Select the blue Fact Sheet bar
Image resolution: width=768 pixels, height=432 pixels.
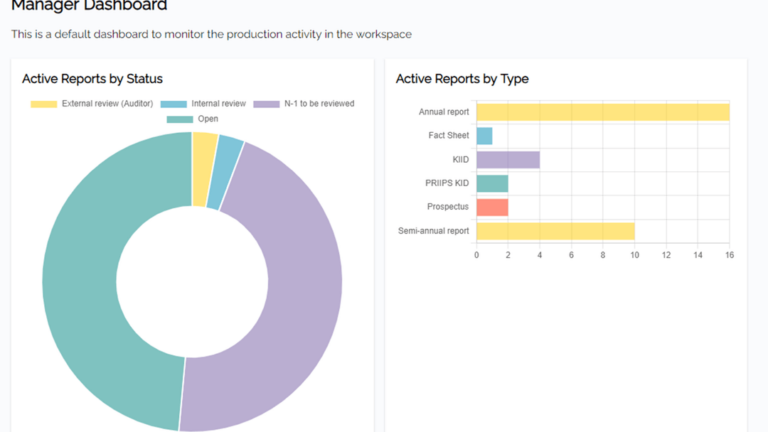click(x=484, y=136)
